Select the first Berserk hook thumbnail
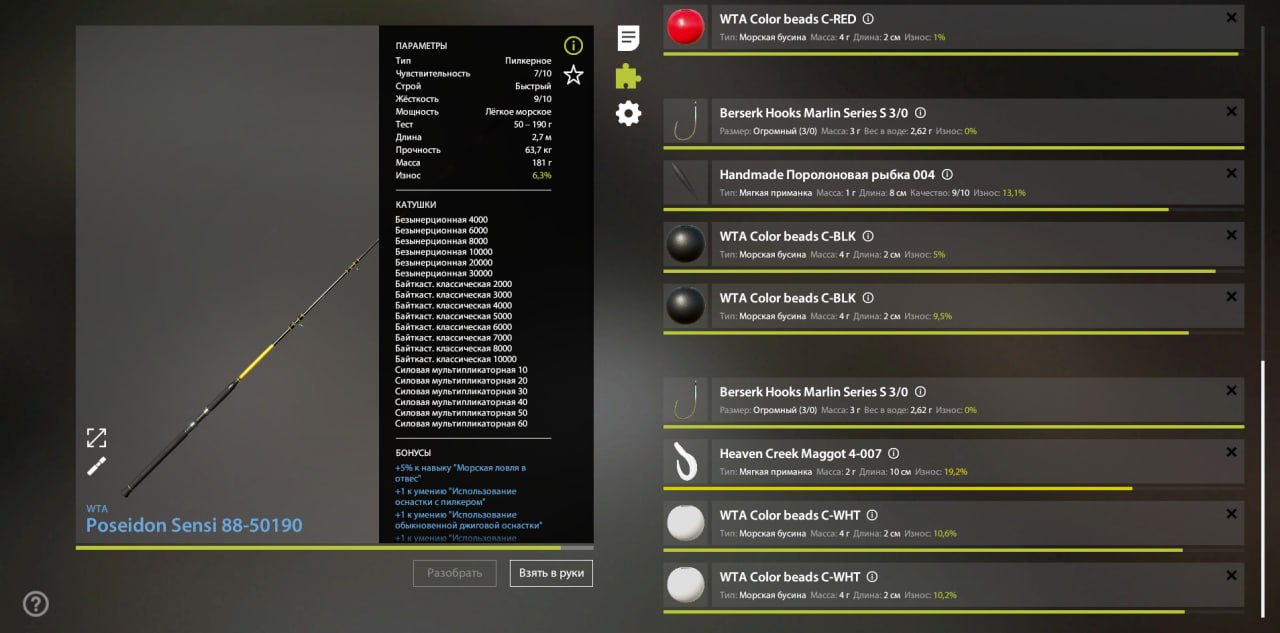1280x633 pixels. point(686,121)
